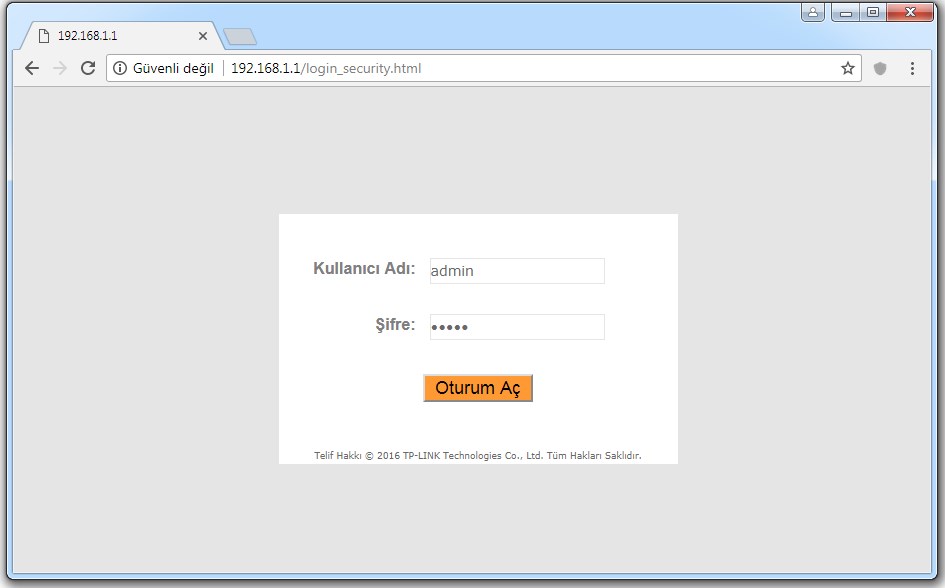Close the 192.168.1.1 tab
The image size is (945, 588).
pyautogui.click(x=203, y=35)
